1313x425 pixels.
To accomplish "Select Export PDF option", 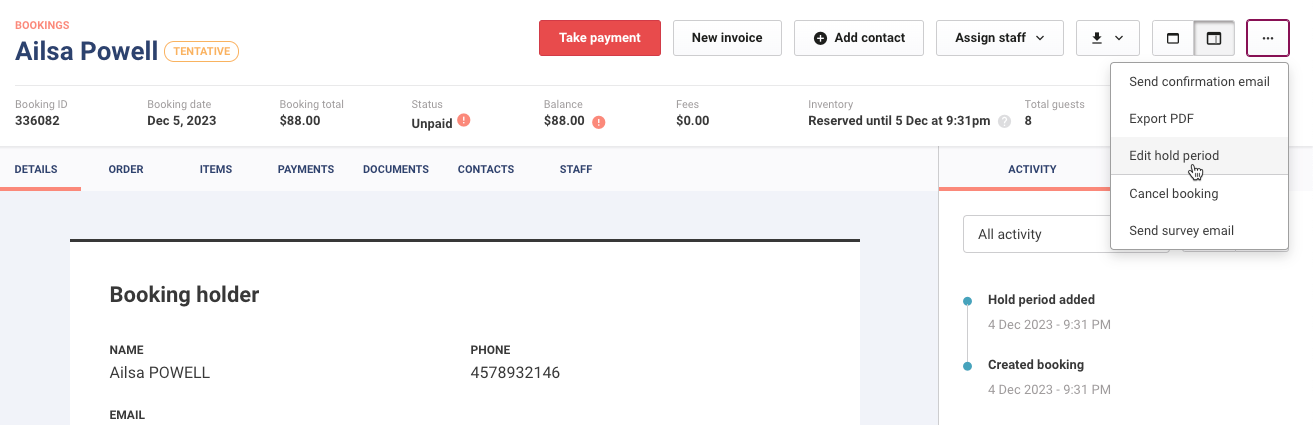I will pyautogui.click(x=1161, y=119).
